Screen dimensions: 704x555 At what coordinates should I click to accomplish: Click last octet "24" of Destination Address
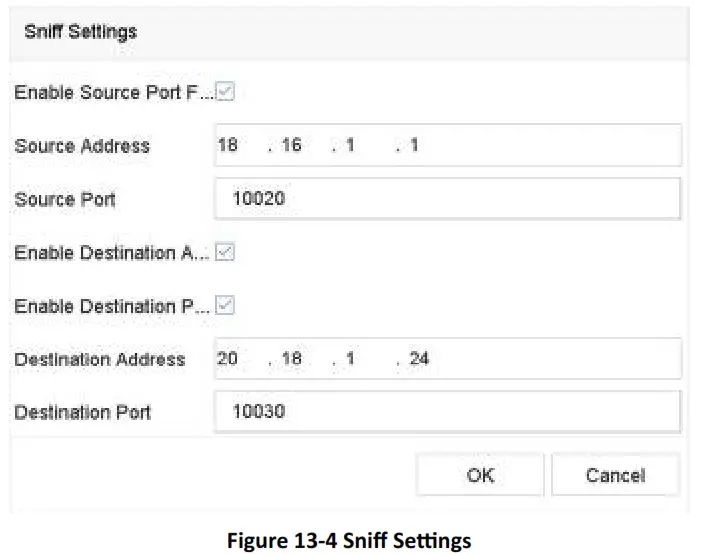click(x=418, y=358)
